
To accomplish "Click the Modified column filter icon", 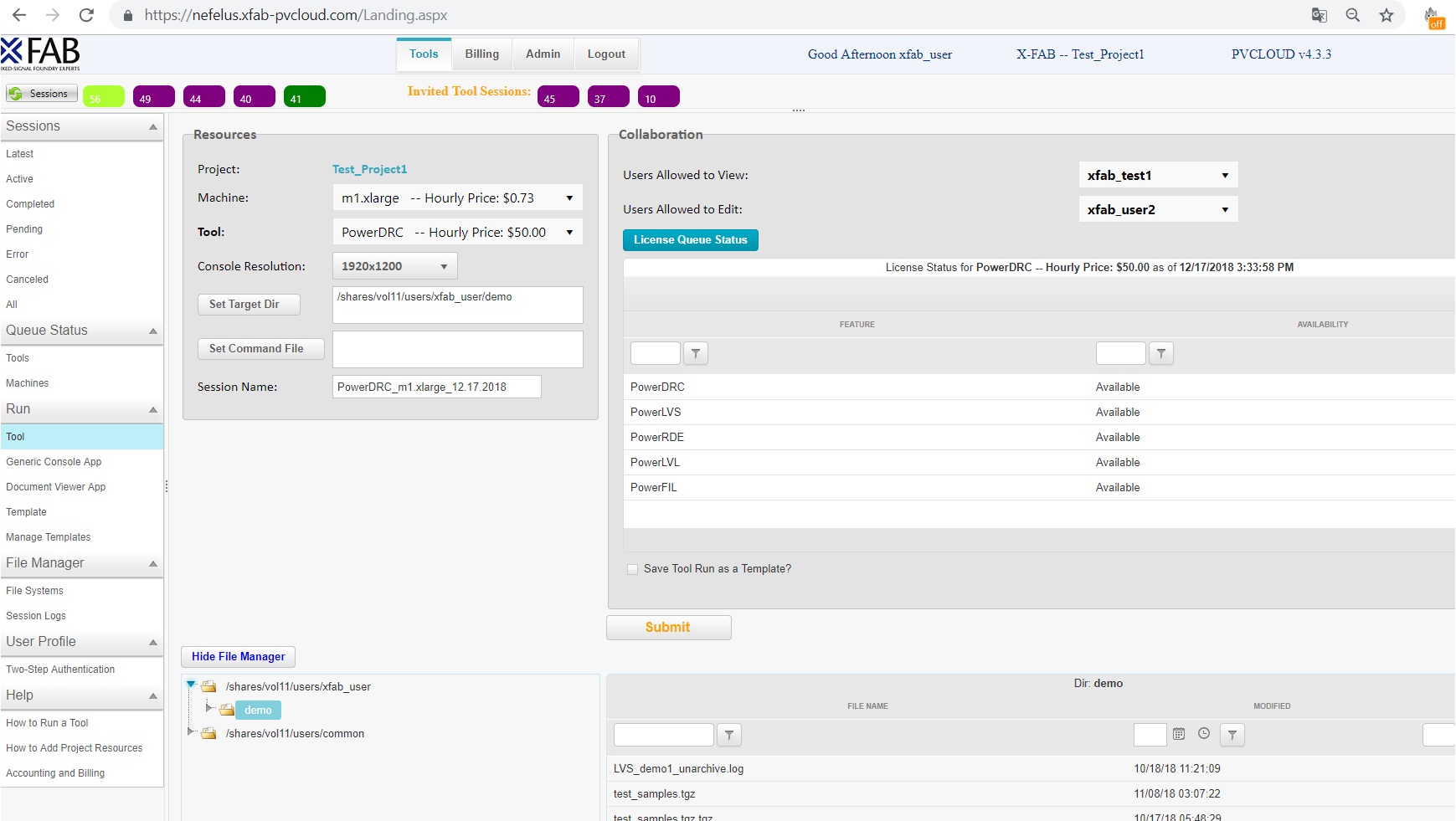I will point(1232,735).
